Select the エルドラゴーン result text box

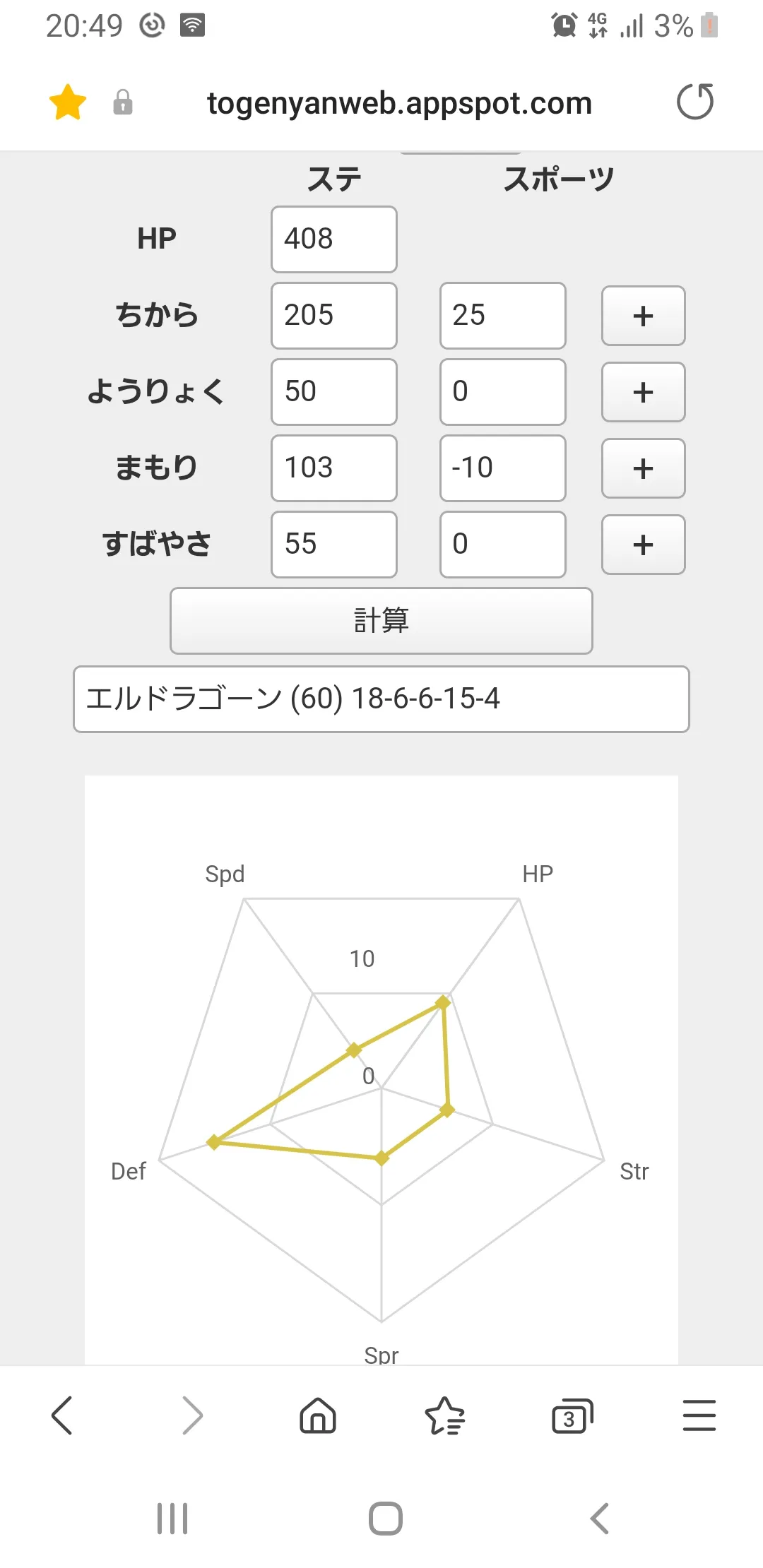[x=381, y=699]
